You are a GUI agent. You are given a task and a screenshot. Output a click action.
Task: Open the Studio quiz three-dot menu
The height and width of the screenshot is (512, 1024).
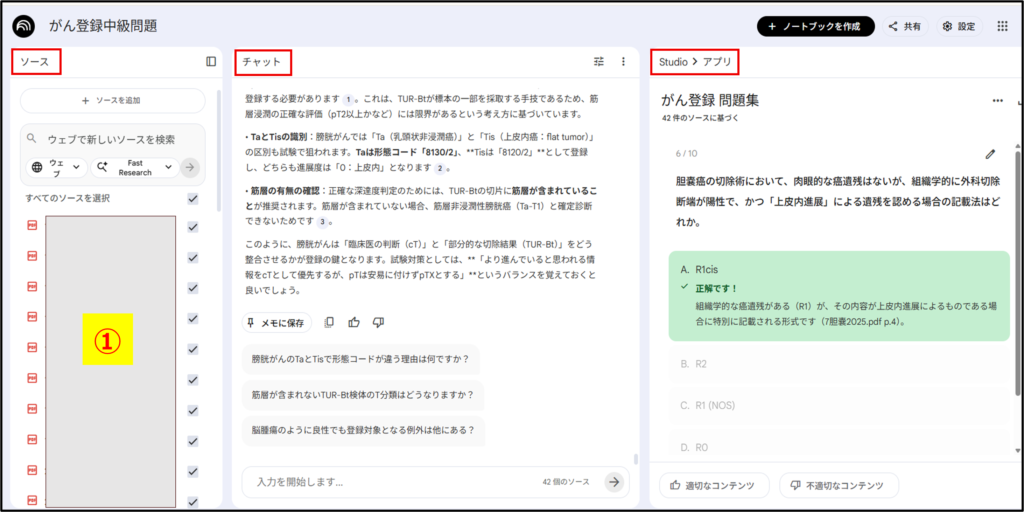[997, 101]
